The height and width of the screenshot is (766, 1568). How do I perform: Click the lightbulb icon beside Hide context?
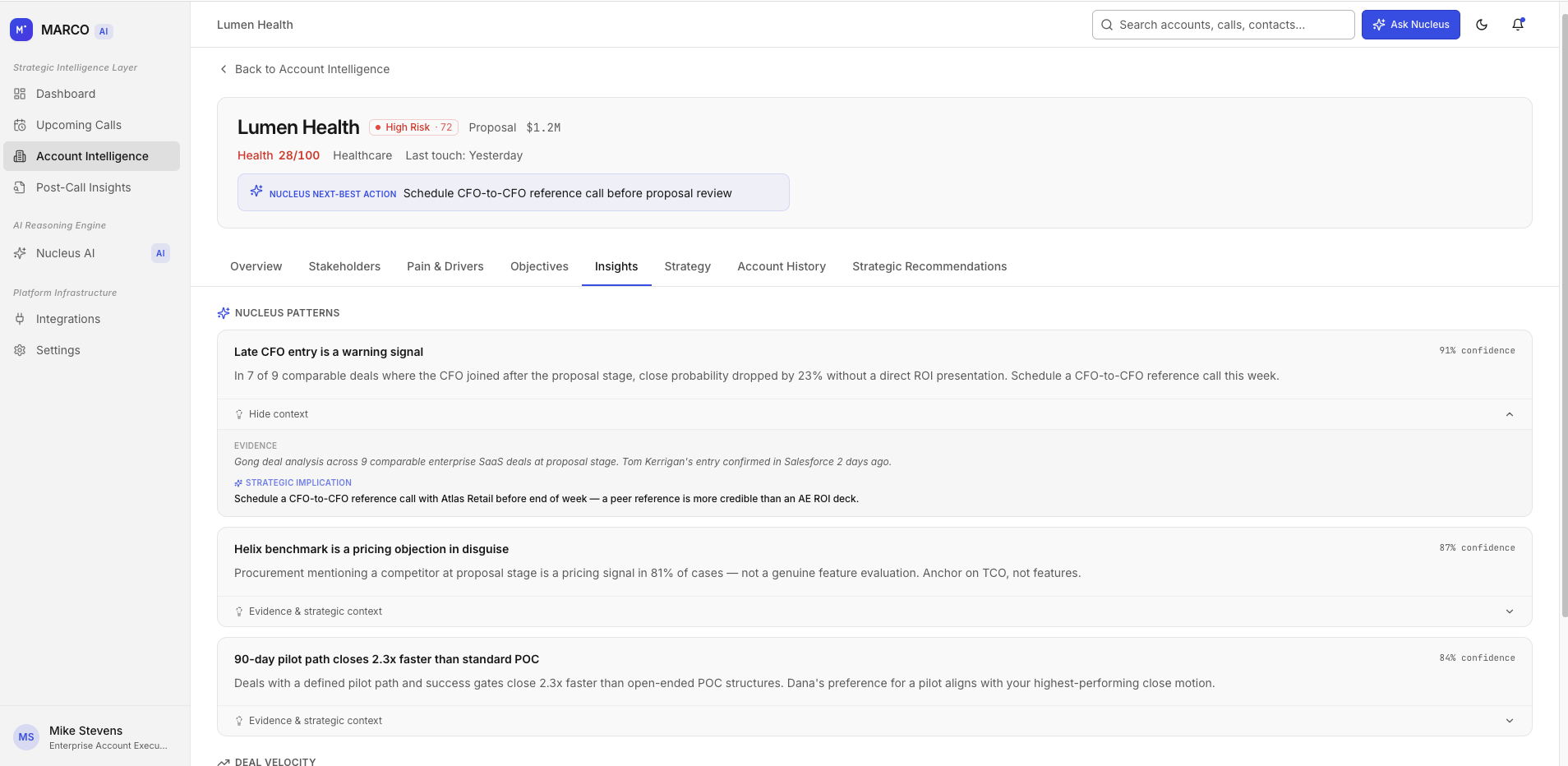tap(239, 414)
